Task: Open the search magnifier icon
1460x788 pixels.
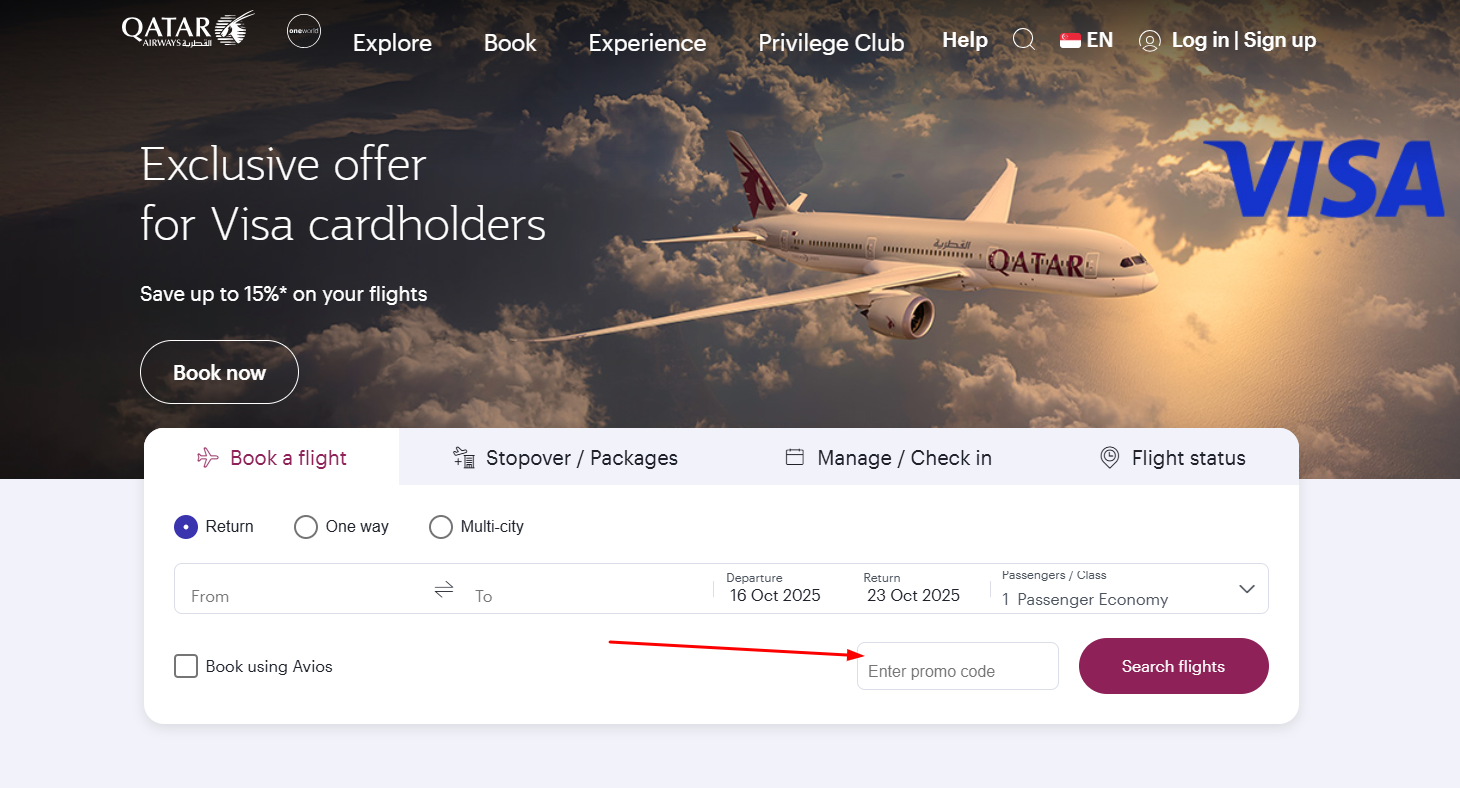Action: (x=1024, y=39)
